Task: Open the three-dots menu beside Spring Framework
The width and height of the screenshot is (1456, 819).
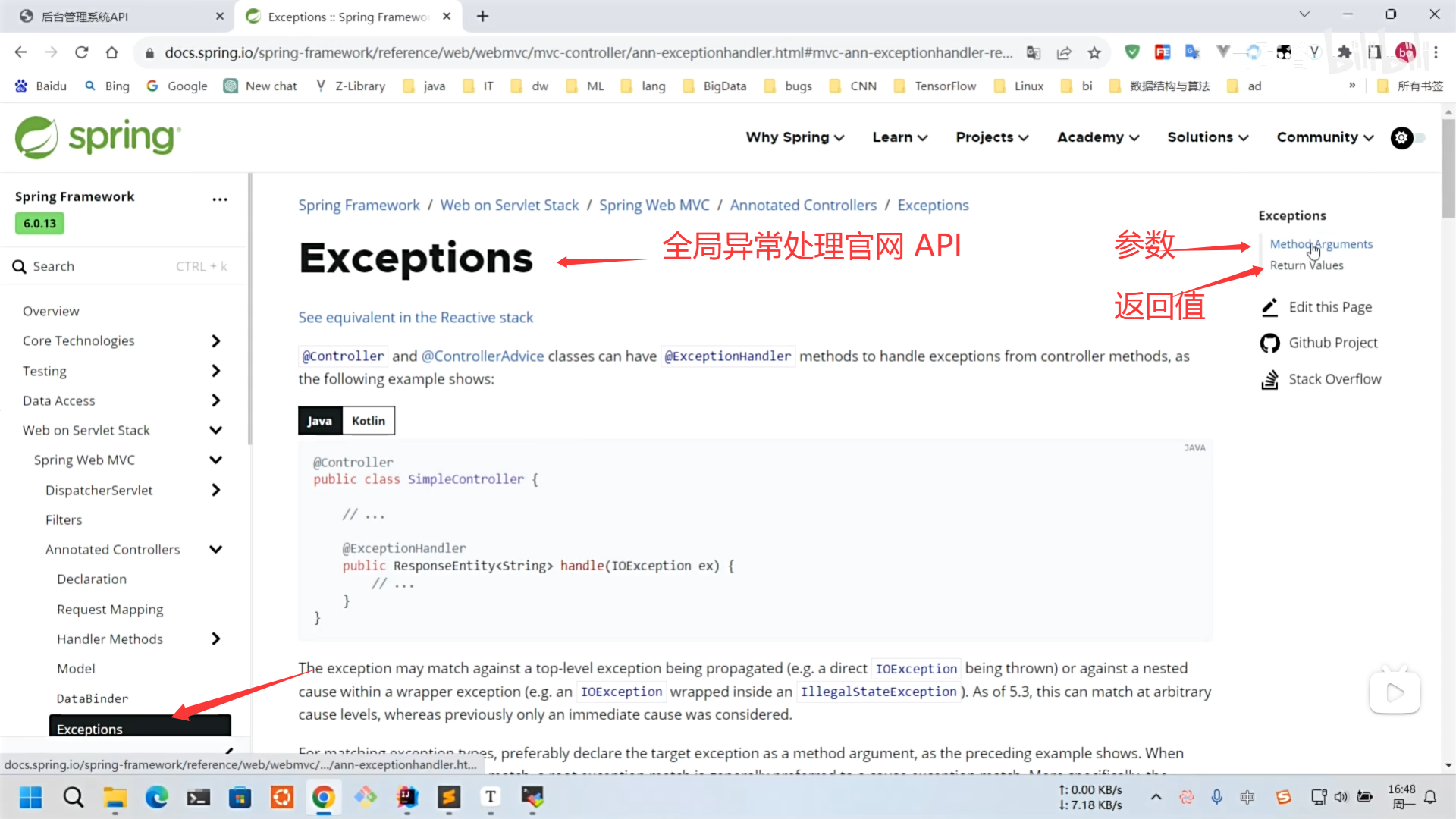Action: click(220, 199)
